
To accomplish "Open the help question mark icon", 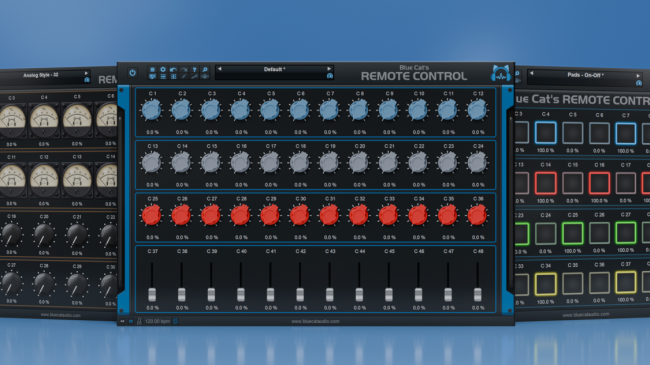I will 194,69.
